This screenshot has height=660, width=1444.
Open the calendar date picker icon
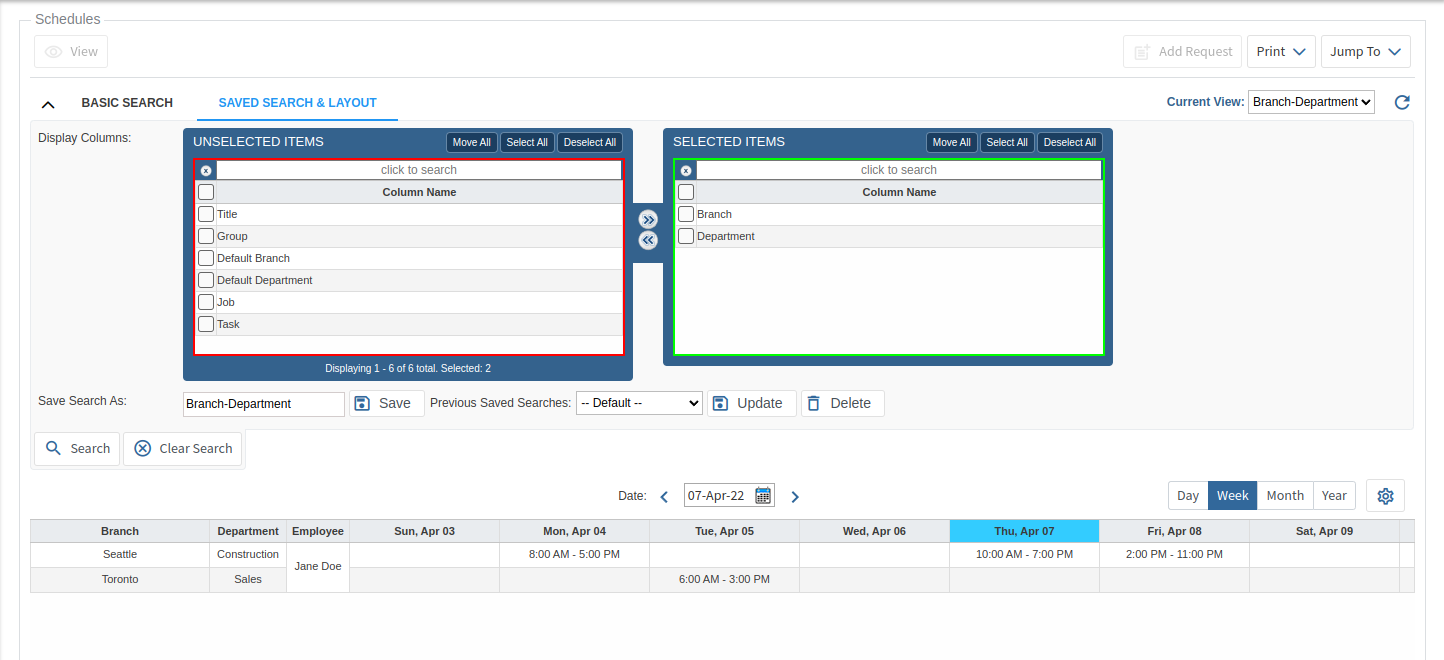763,495
